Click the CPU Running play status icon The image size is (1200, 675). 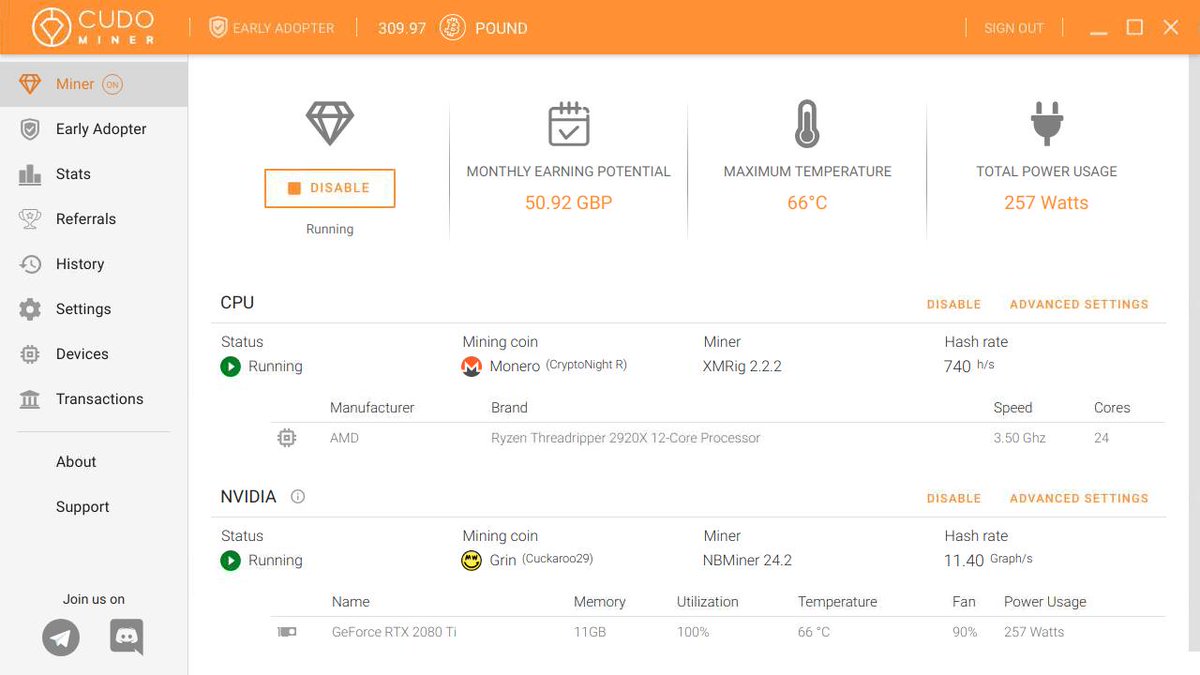pos(231,367)
